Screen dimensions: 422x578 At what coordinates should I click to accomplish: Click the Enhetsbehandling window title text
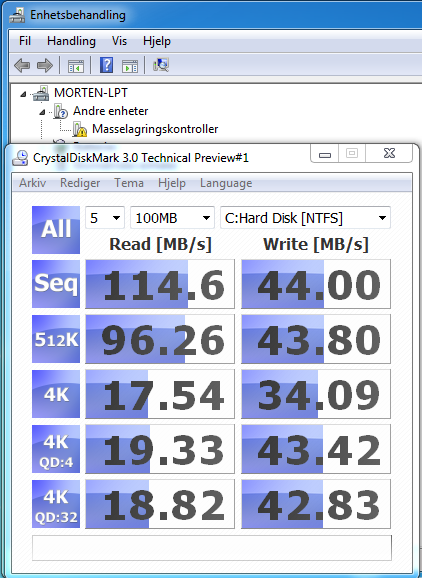(78, 15)
